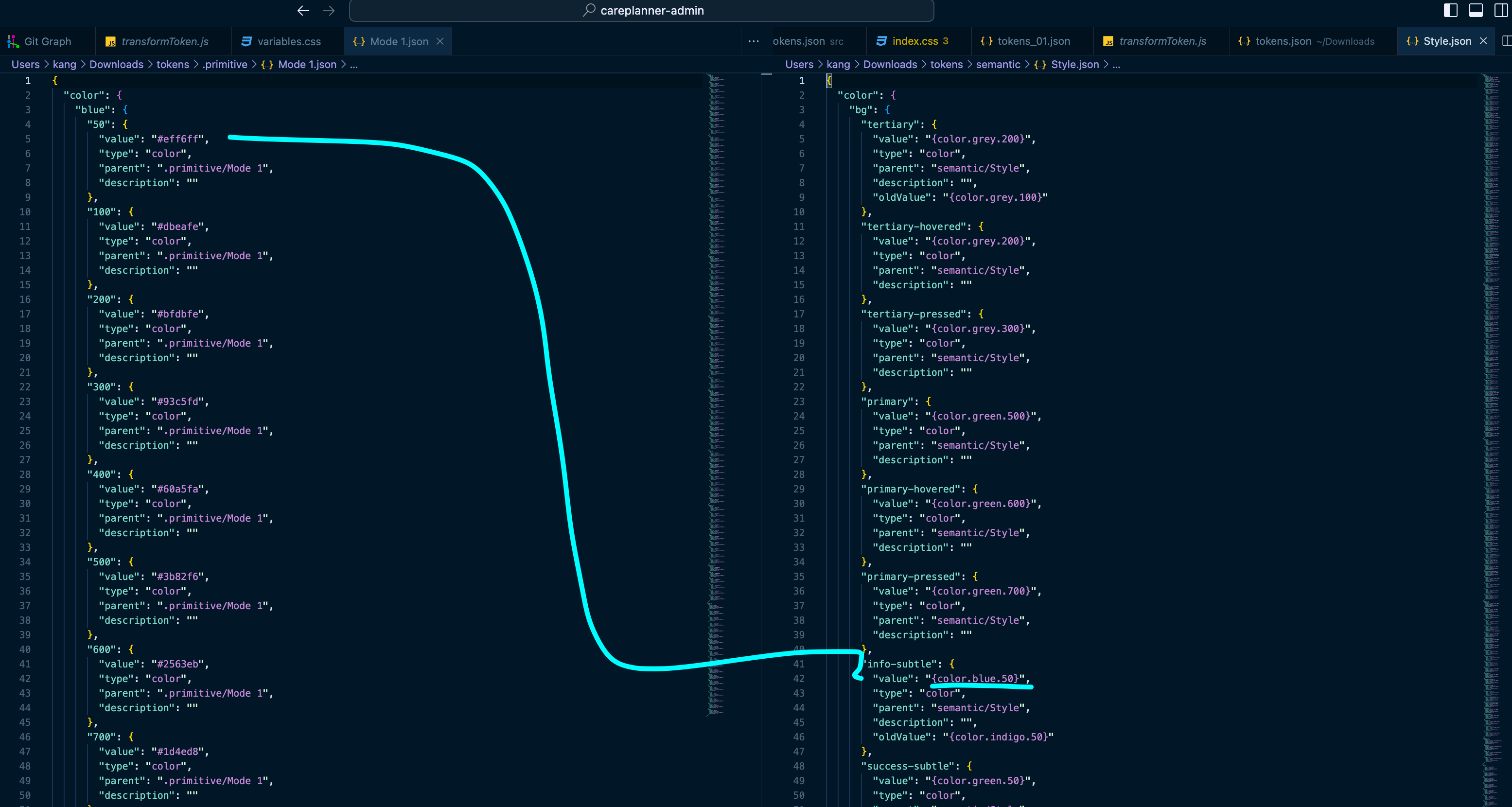
Task: Click the {color.blue.50} reference
Action: click(x=975, y=679)
